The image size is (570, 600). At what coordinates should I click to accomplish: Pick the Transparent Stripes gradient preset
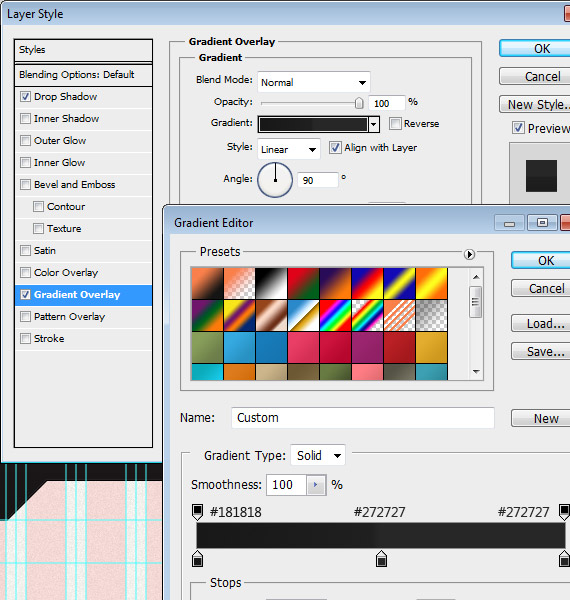pyautogui.click(x=399, y=316)
